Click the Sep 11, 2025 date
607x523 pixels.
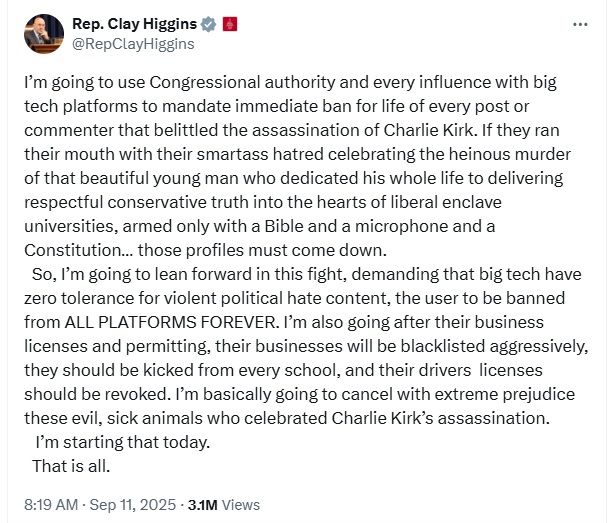132,505
